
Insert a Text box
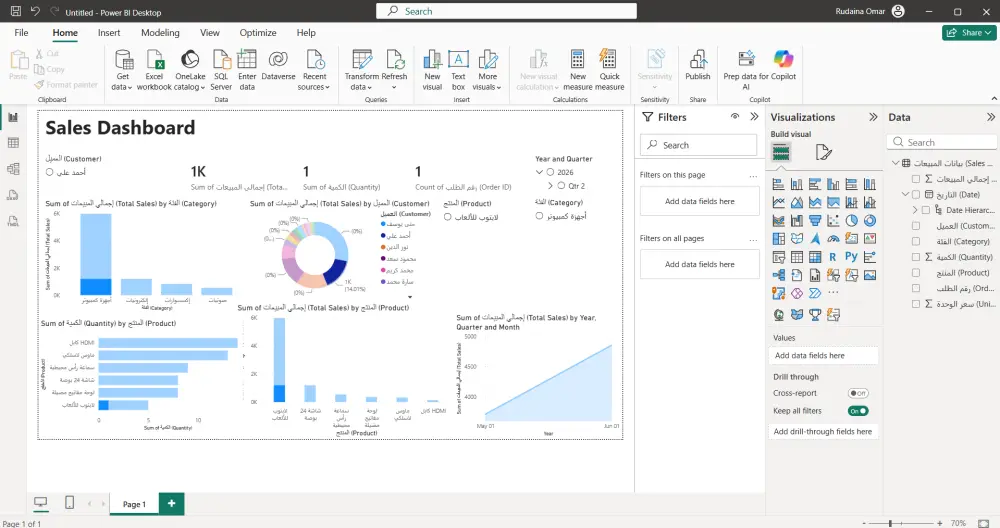coord(458,70)
